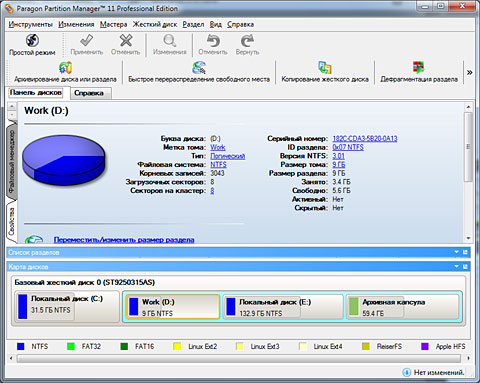Click the volume label link Work
Image resolution: width=480 pixels, height=383 pixels.
(218, 147)
